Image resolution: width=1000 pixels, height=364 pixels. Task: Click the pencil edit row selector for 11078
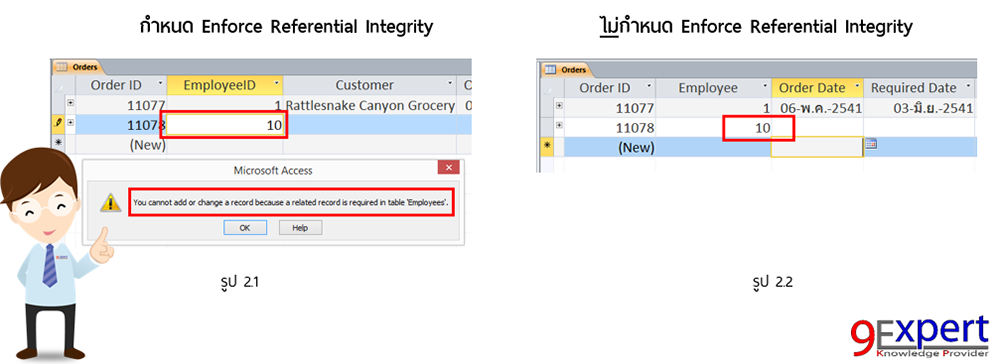click(x=57, y=124)
